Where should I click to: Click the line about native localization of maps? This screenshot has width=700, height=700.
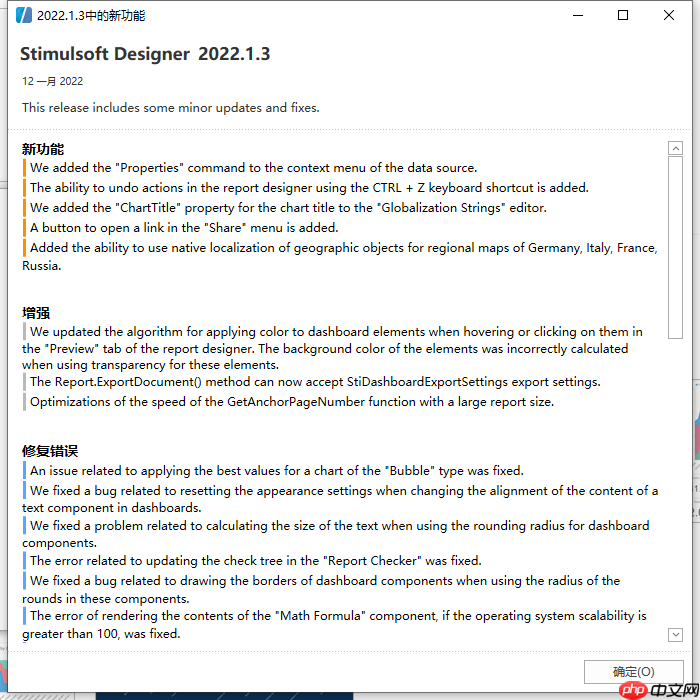coord(340,256)
